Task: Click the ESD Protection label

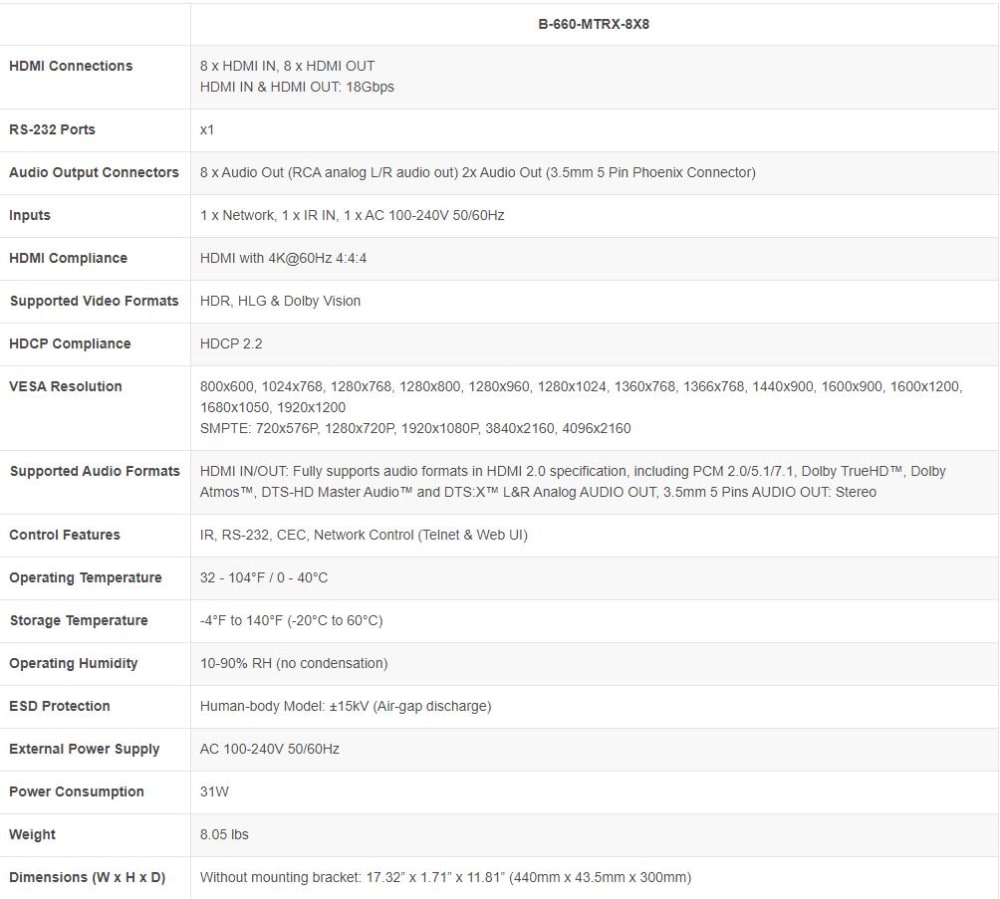Action: coord(59,706)
